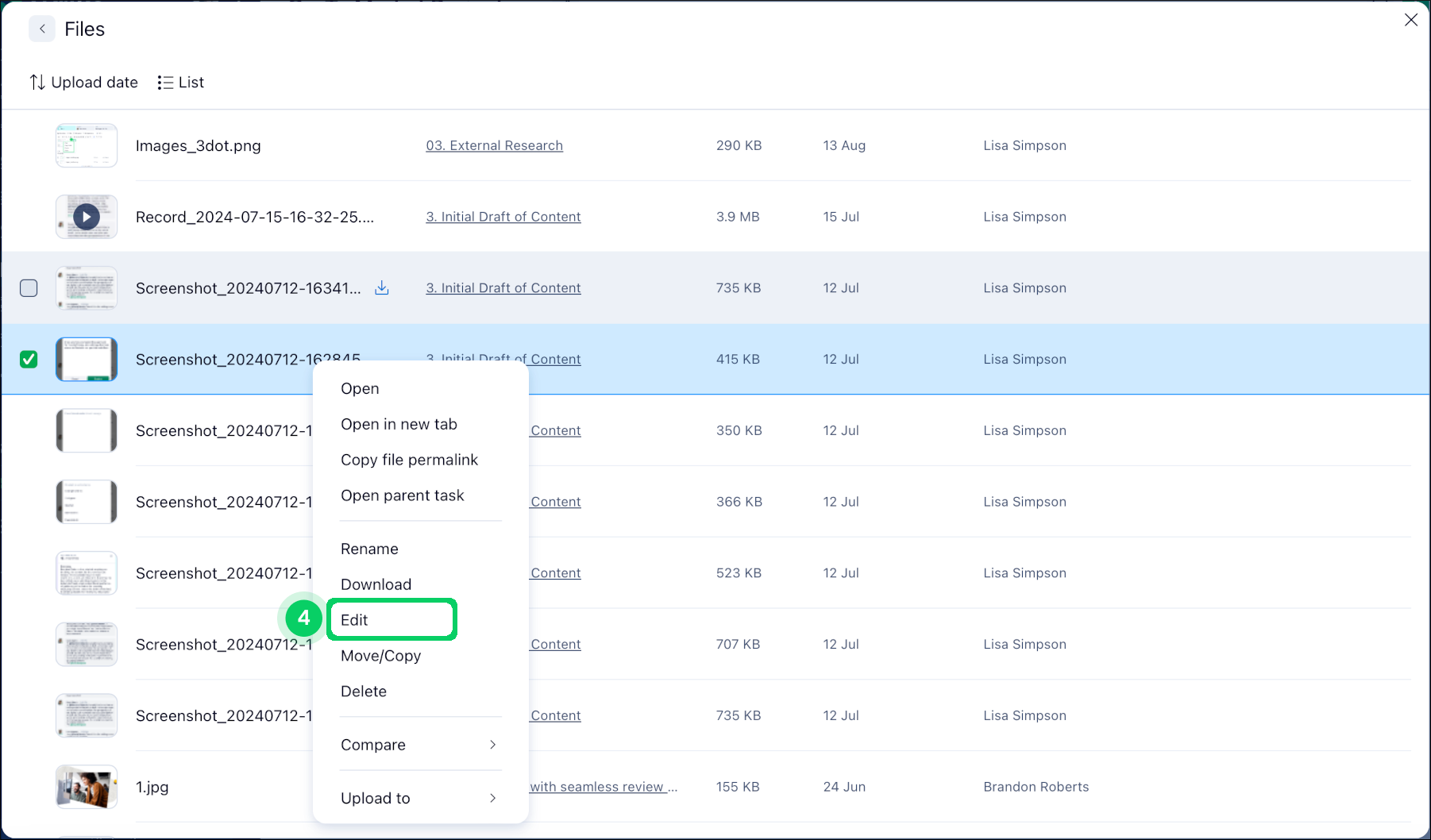Click the download icon beside Screenshot_20240712-16341
The width and height of the screenshot is (1431, 840).
pyautogui.click(x=382, y=287)
